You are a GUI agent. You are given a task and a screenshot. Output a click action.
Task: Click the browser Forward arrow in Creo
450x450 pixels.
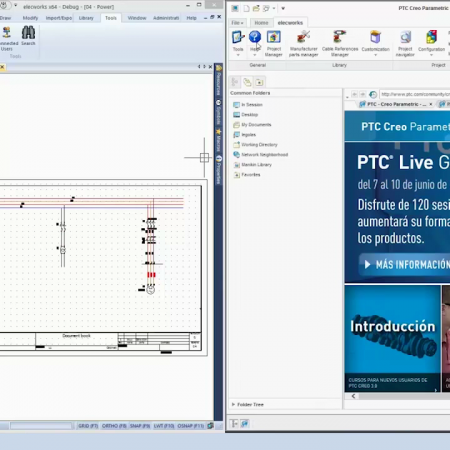point(363,94)
